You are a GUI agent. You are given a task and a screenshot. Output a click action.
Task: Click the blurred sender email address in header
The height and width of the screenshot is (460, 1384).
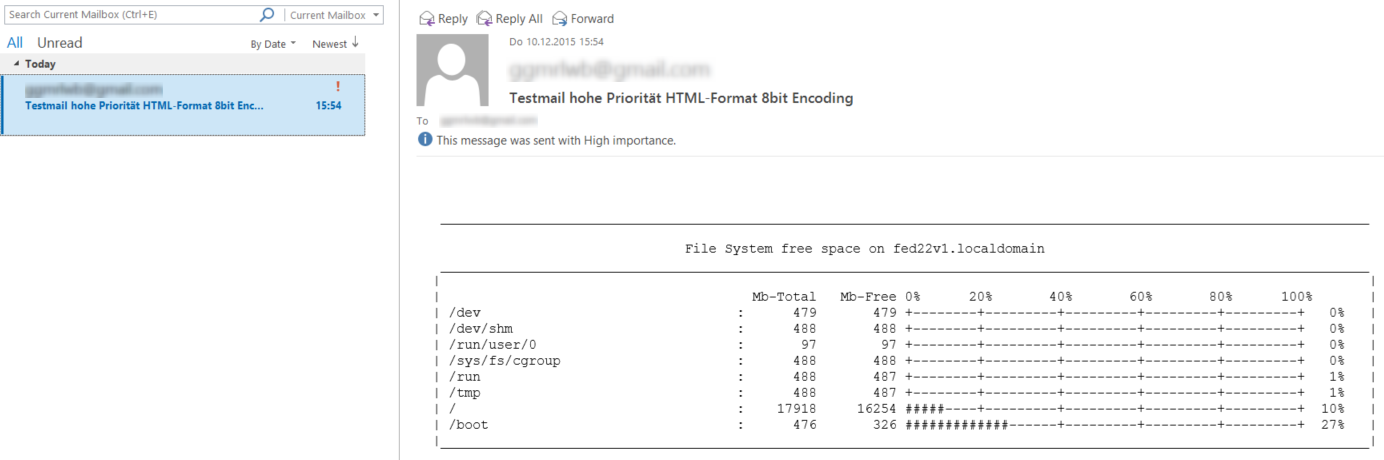[x=609, y=70]
